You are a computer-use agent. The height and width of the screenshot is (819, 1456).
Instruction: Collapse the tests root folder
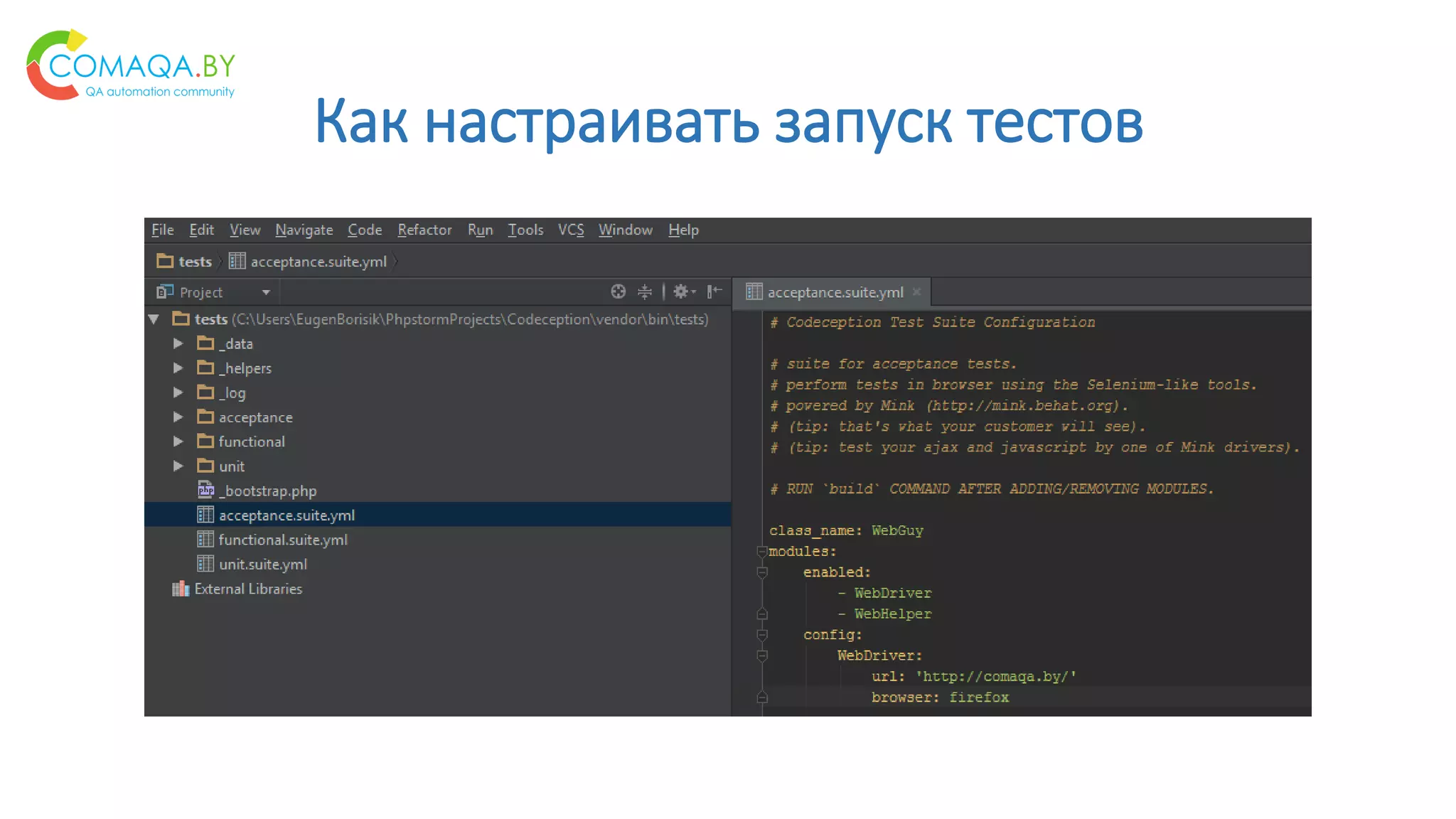tap(154, 319)
